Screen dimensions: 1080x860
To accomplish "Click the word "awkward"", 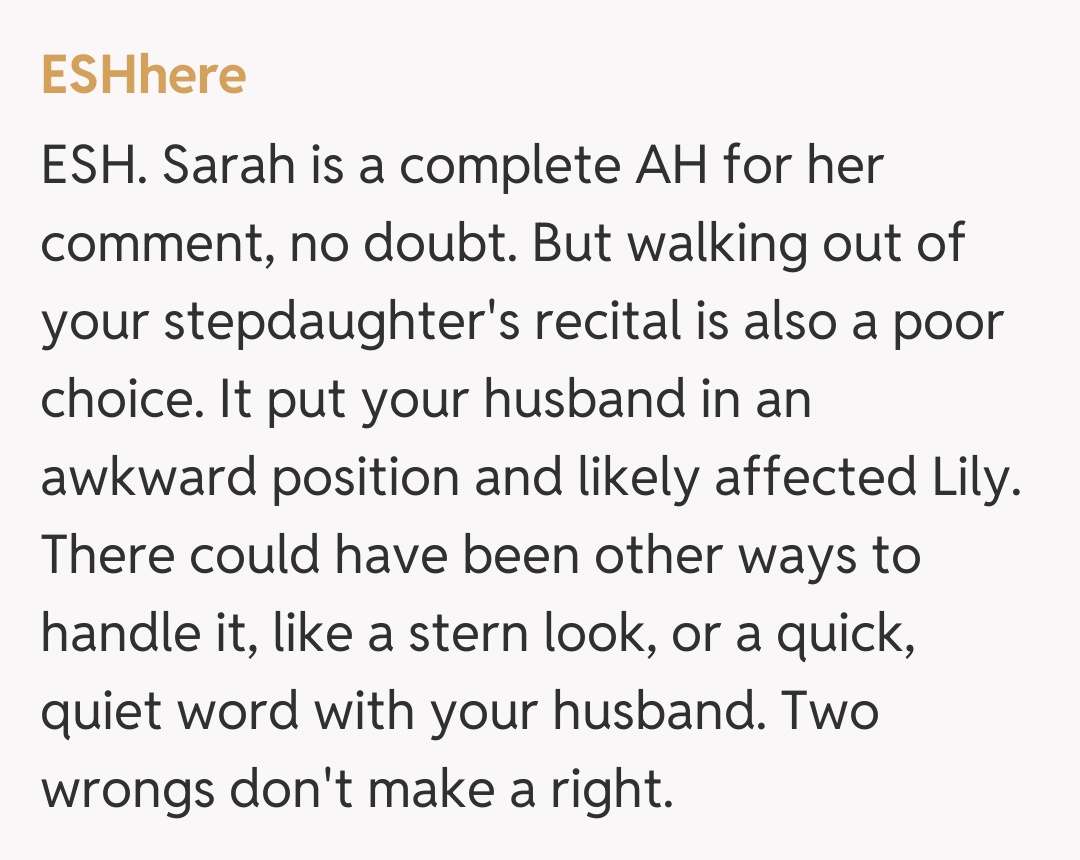I will coord(146,478).
